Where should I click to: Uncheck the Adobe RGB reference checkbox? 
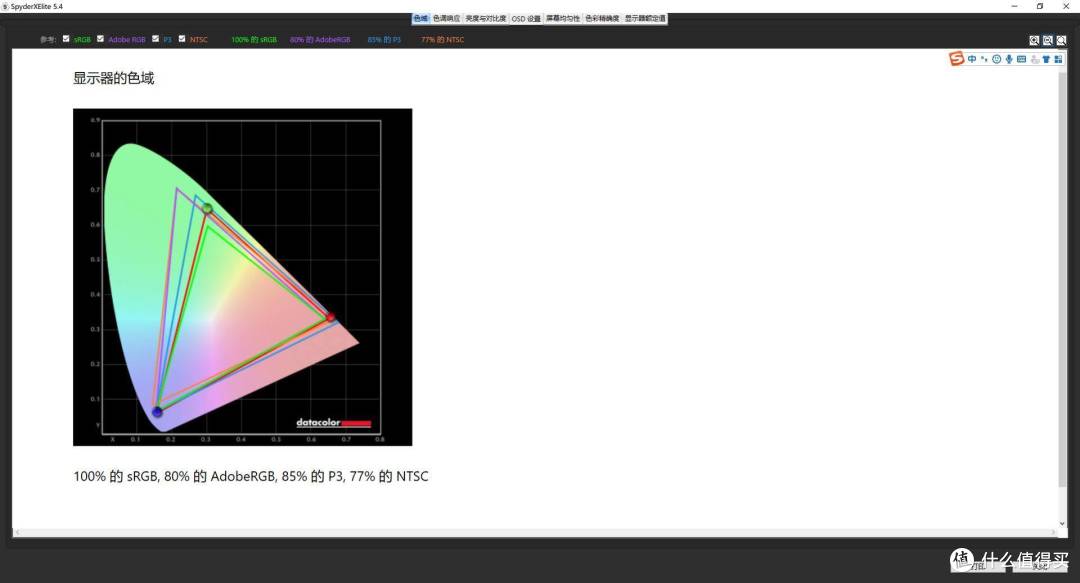(101, 39)
